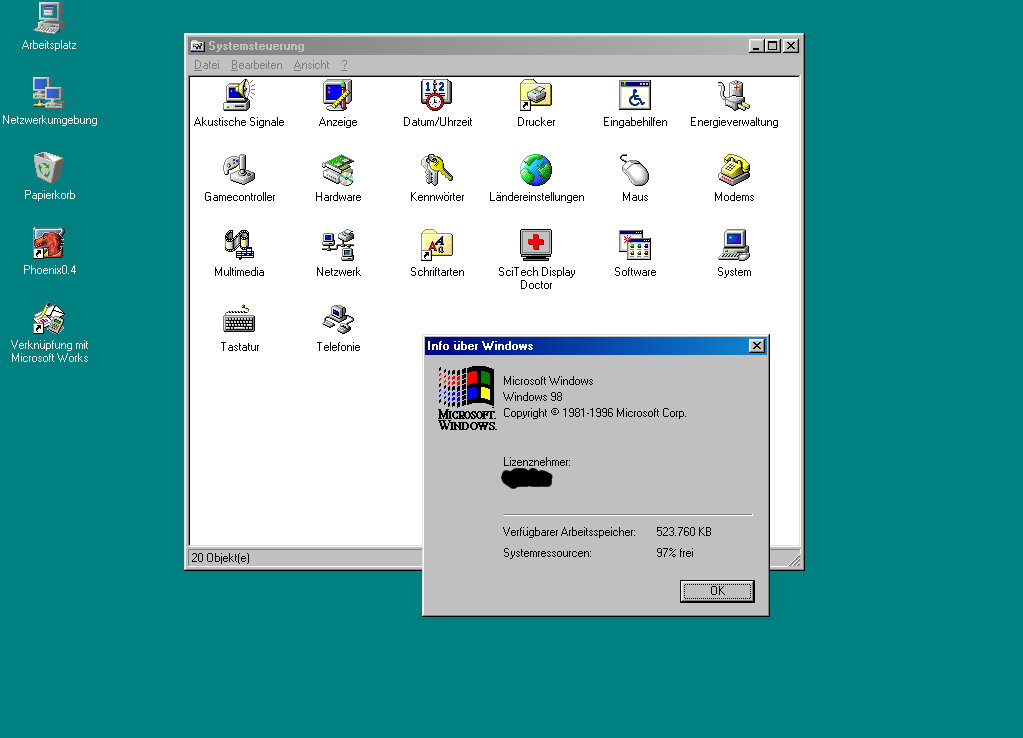Open the Ansicht menu
Viewport: 1023px width, 738px height.
311,65
